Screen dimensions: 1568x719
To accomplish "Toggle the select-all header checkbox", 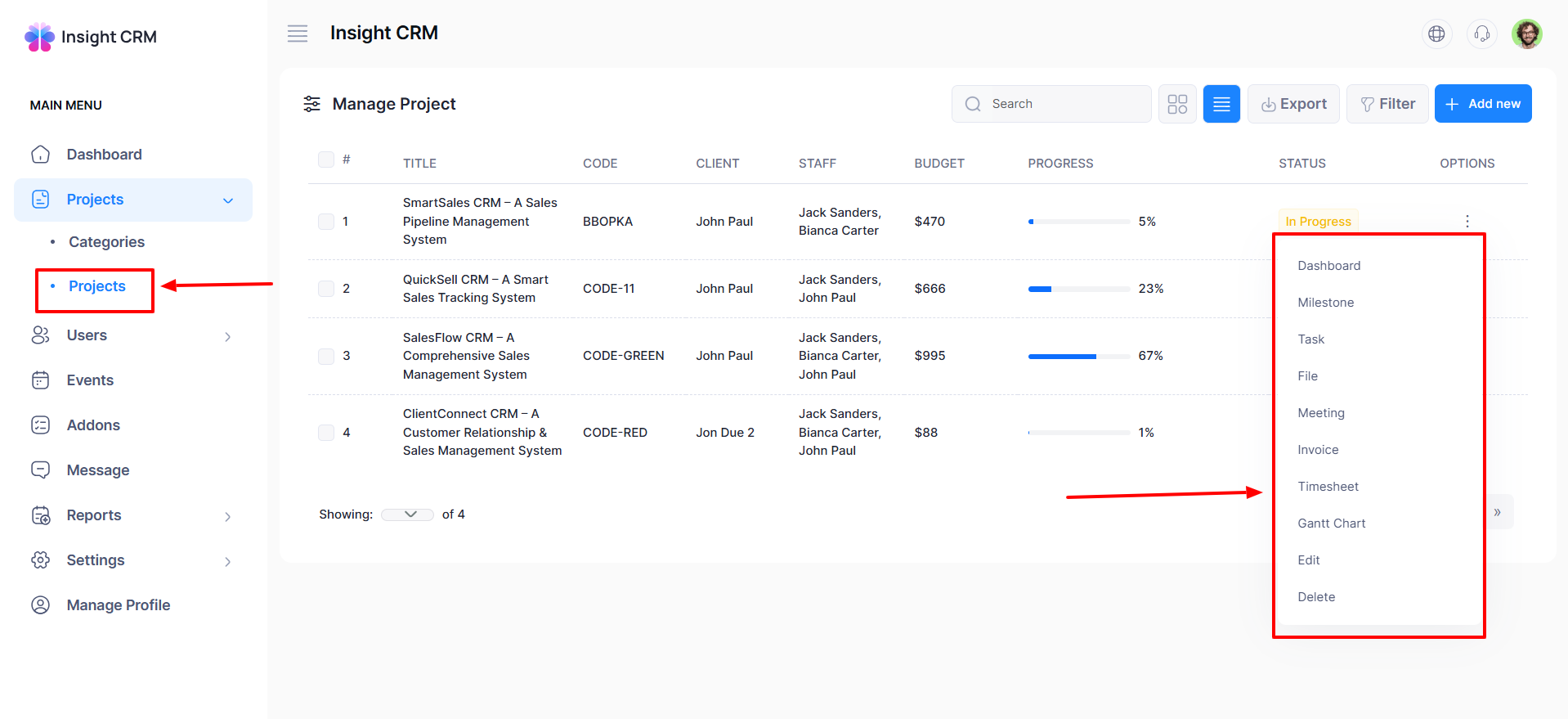I will [326, 160].
